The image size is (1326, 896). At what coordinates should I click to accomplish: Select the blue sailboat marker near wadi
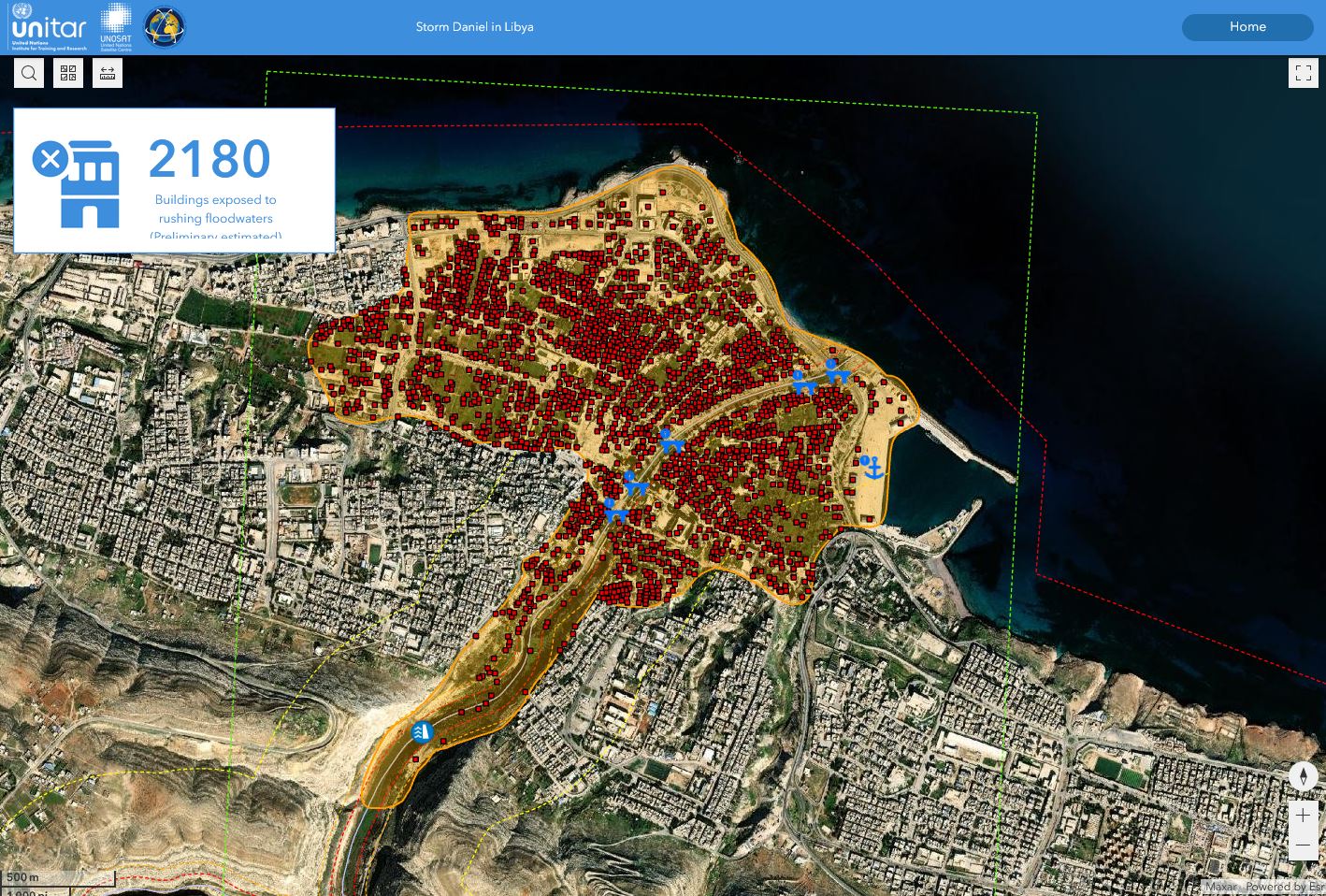coord(422,731)
